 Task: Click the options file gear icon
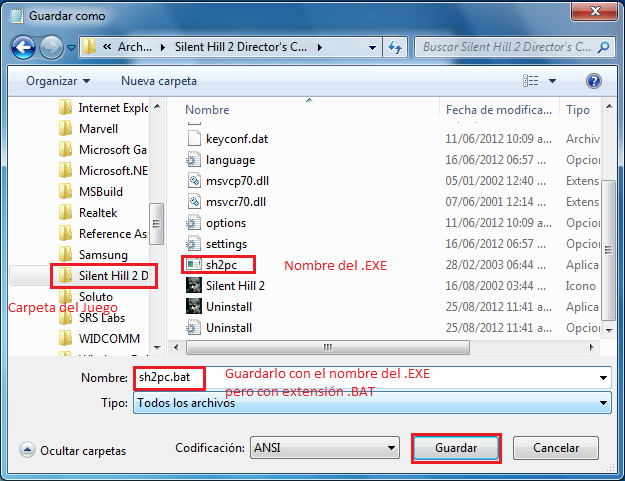click(194, 223)
